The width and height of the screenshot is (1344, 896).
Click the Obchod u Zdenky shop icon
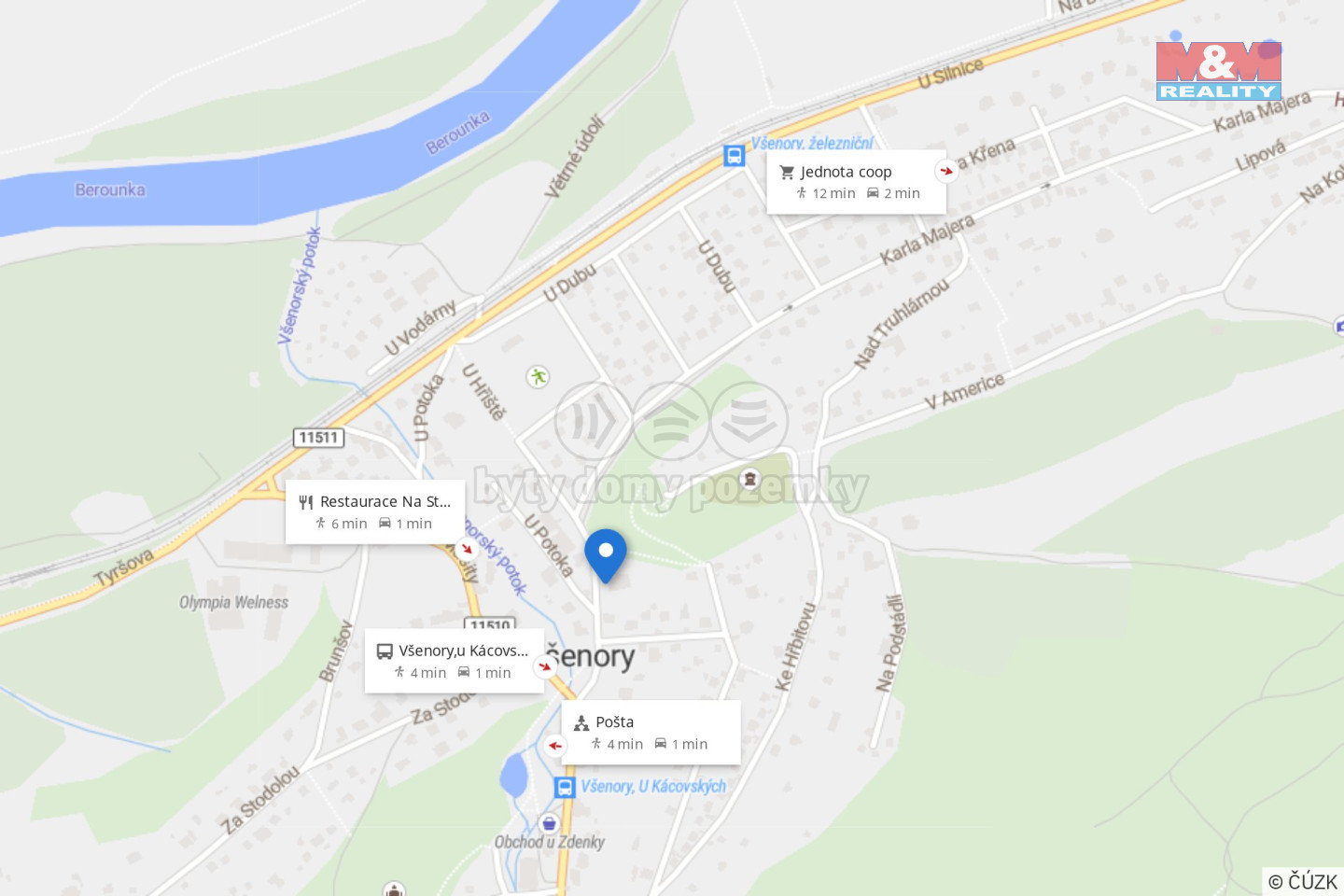[x=549, y=822]
